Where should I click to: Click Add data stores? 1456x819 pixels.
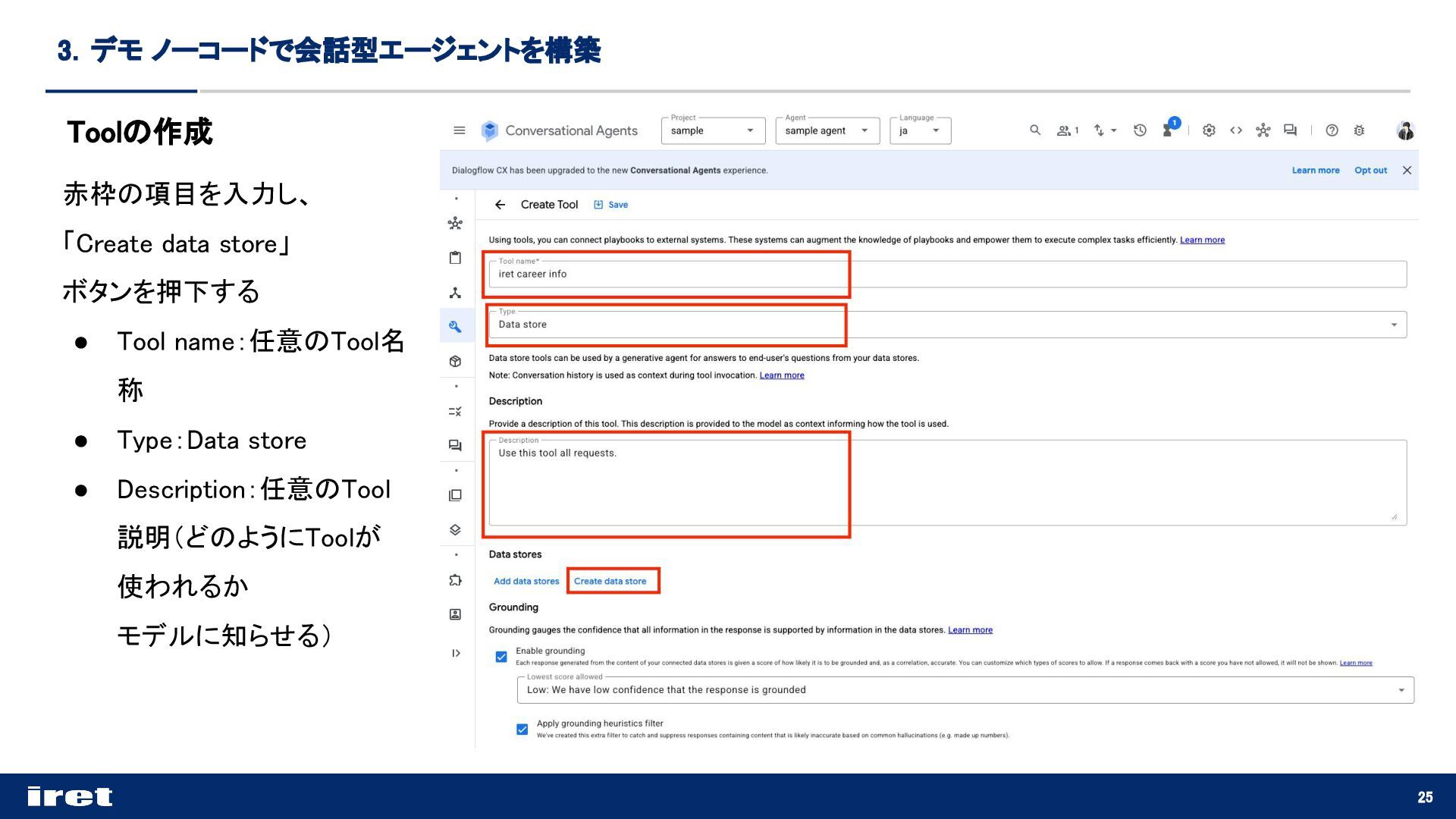[526, 582]
